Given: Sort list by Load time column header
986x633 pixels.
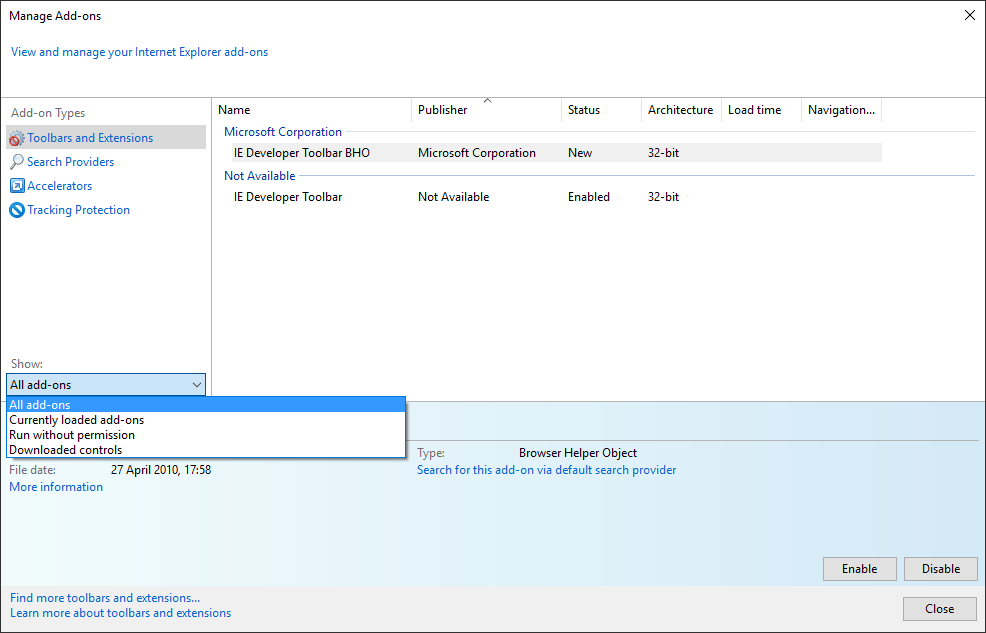Looking at the screenshot, I should (761, 110).
